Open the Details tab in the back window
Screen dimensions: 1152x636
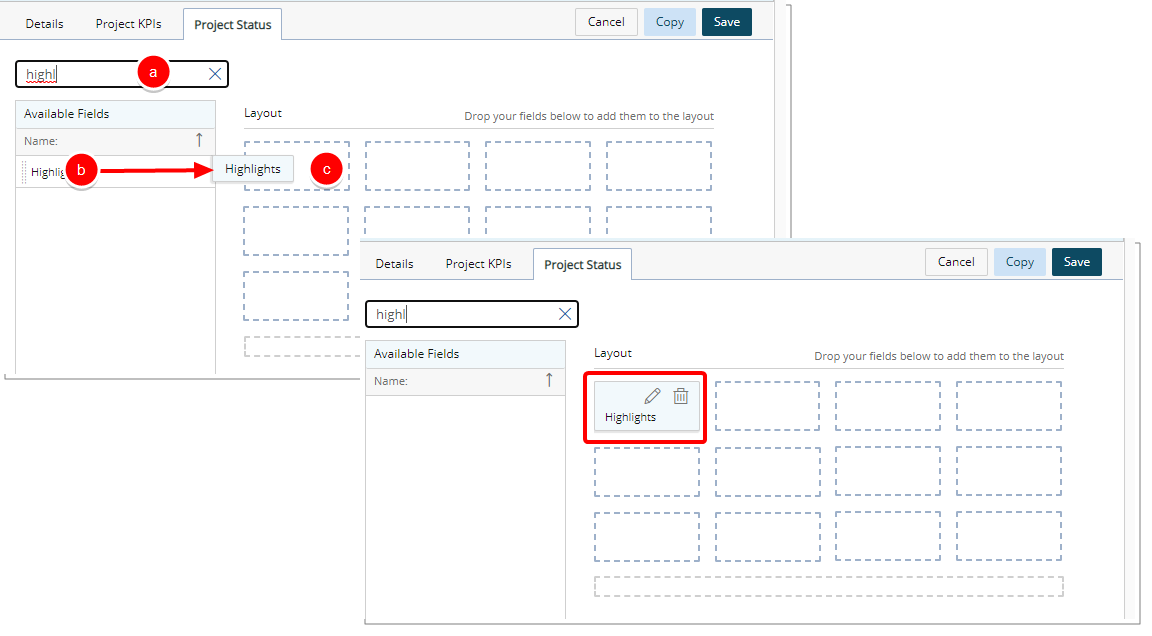click(x=44, y=24)
